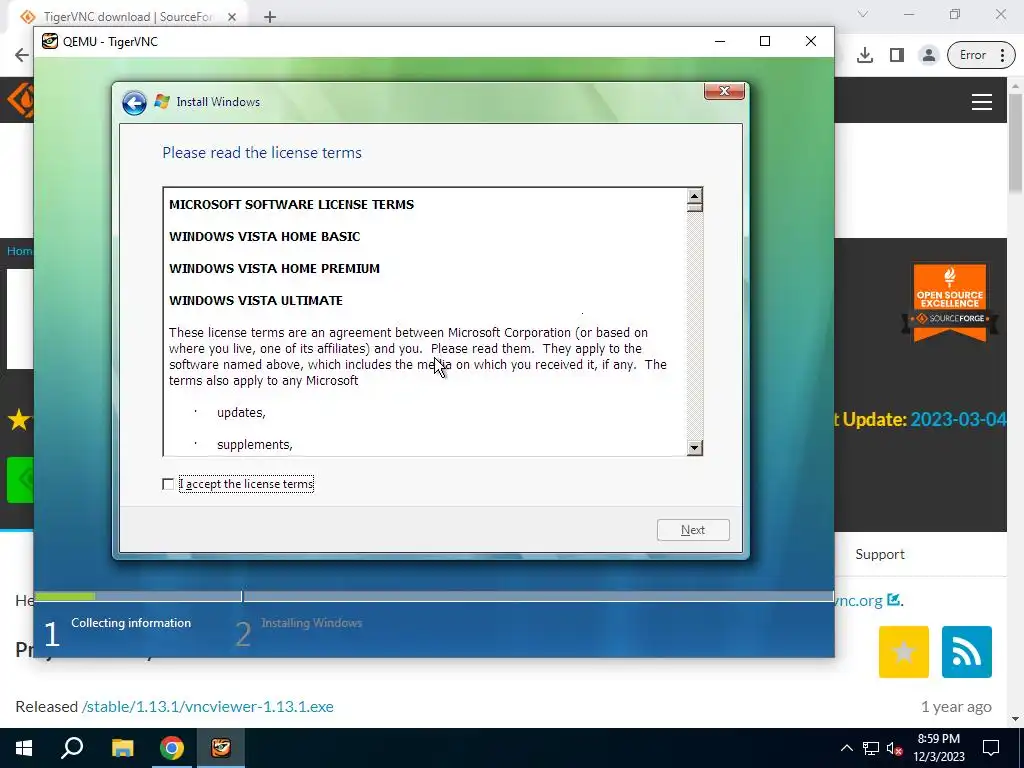Click the Windows flag icon in the dialog title

[162, 101]
